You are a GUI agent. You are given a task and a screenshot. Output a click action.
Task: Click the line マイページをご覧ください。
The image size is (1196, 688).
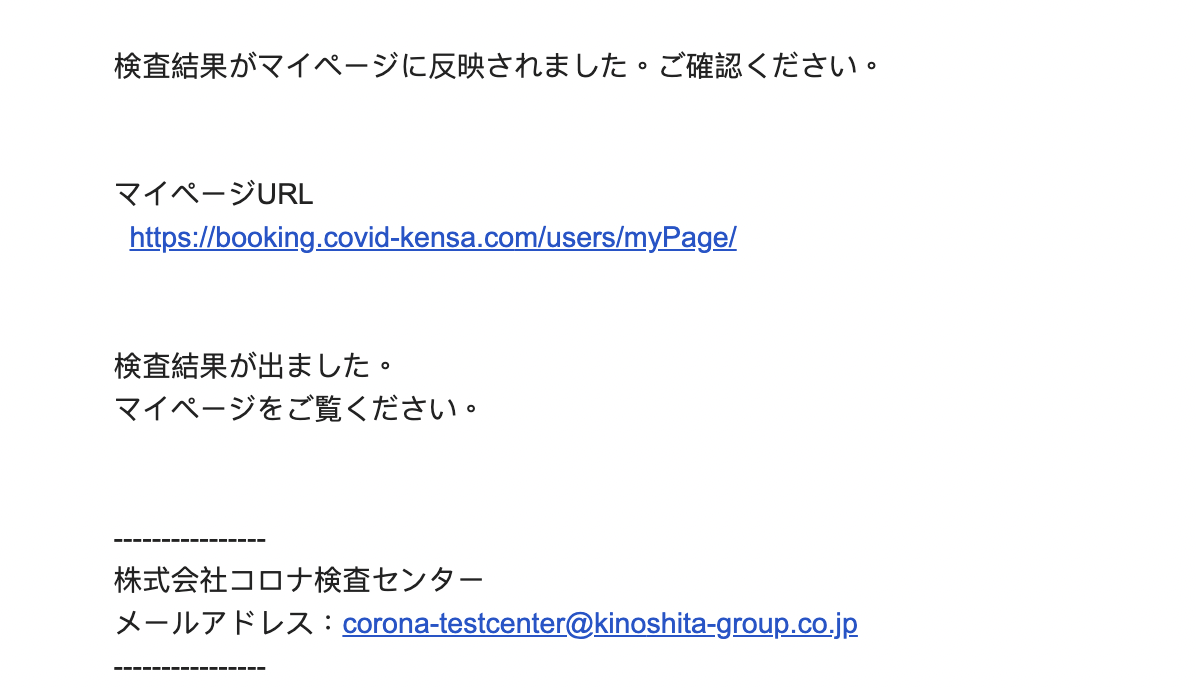(x=297, y=409)
